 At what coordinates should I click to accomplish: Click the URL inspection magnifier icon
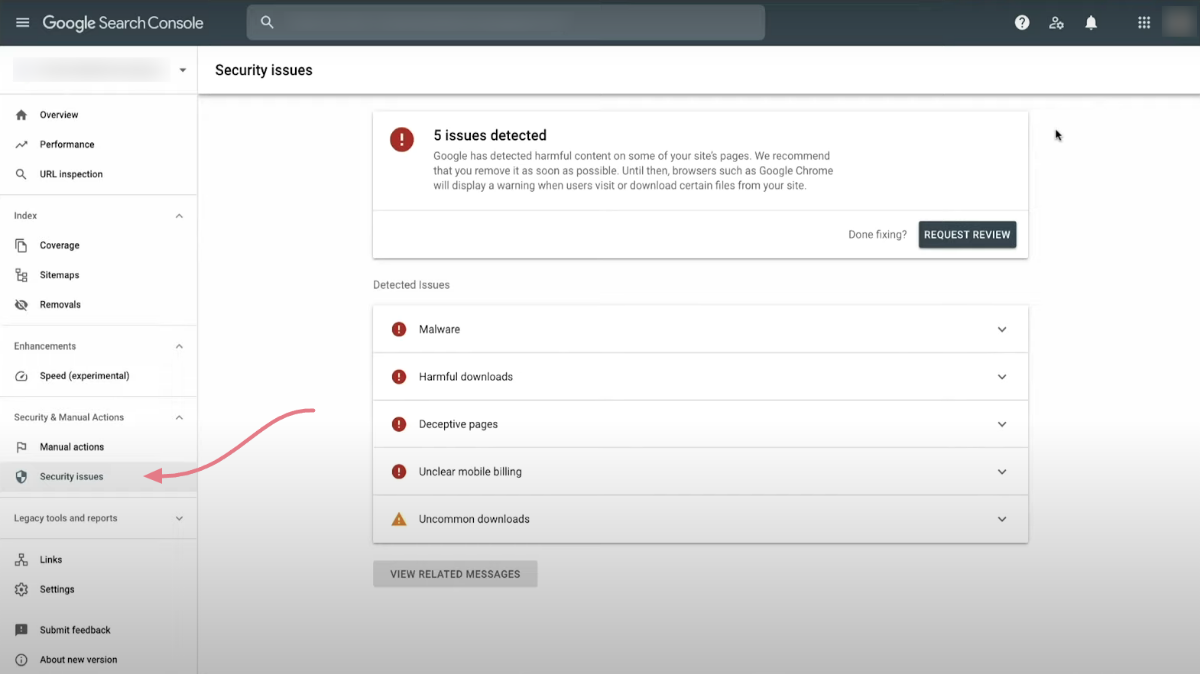coord(21,174)
